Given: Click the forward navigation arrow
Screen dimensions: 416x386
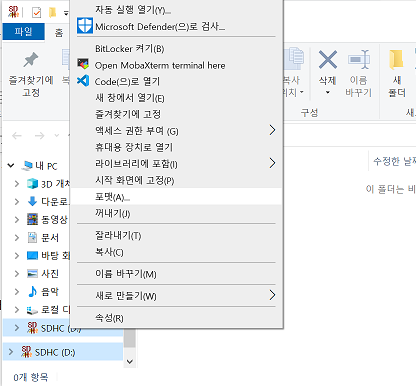Looking at the screenshot, I should (39, 135).
